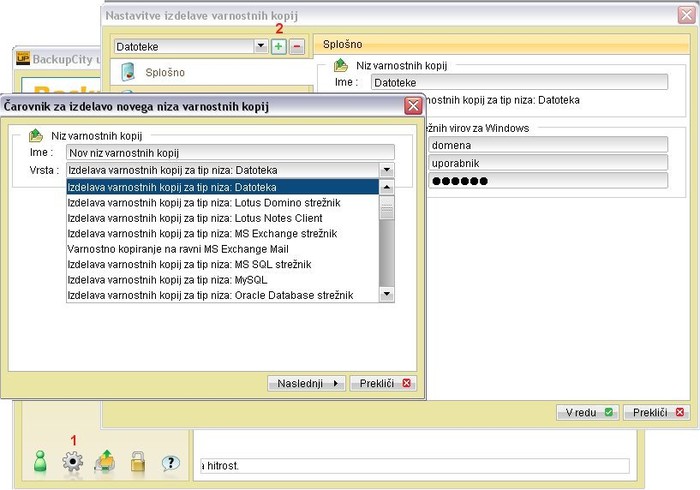The height and width of the screenshot is (490, 700).
Task: Click the domena input field
Action: click(x=548, y=145)
